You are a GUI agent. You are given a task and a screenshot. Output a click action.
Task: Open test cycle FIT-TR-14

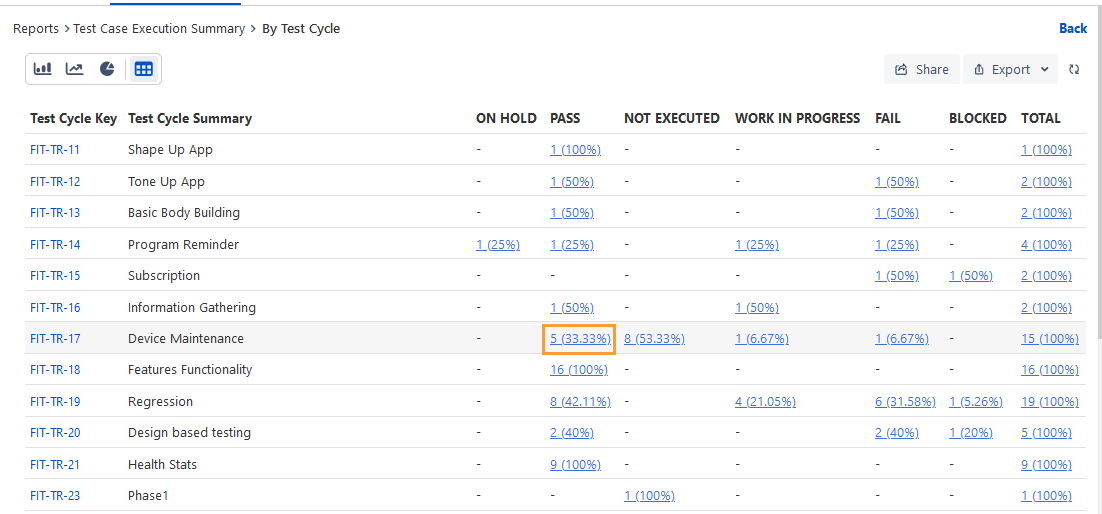[x=56, y=245]
